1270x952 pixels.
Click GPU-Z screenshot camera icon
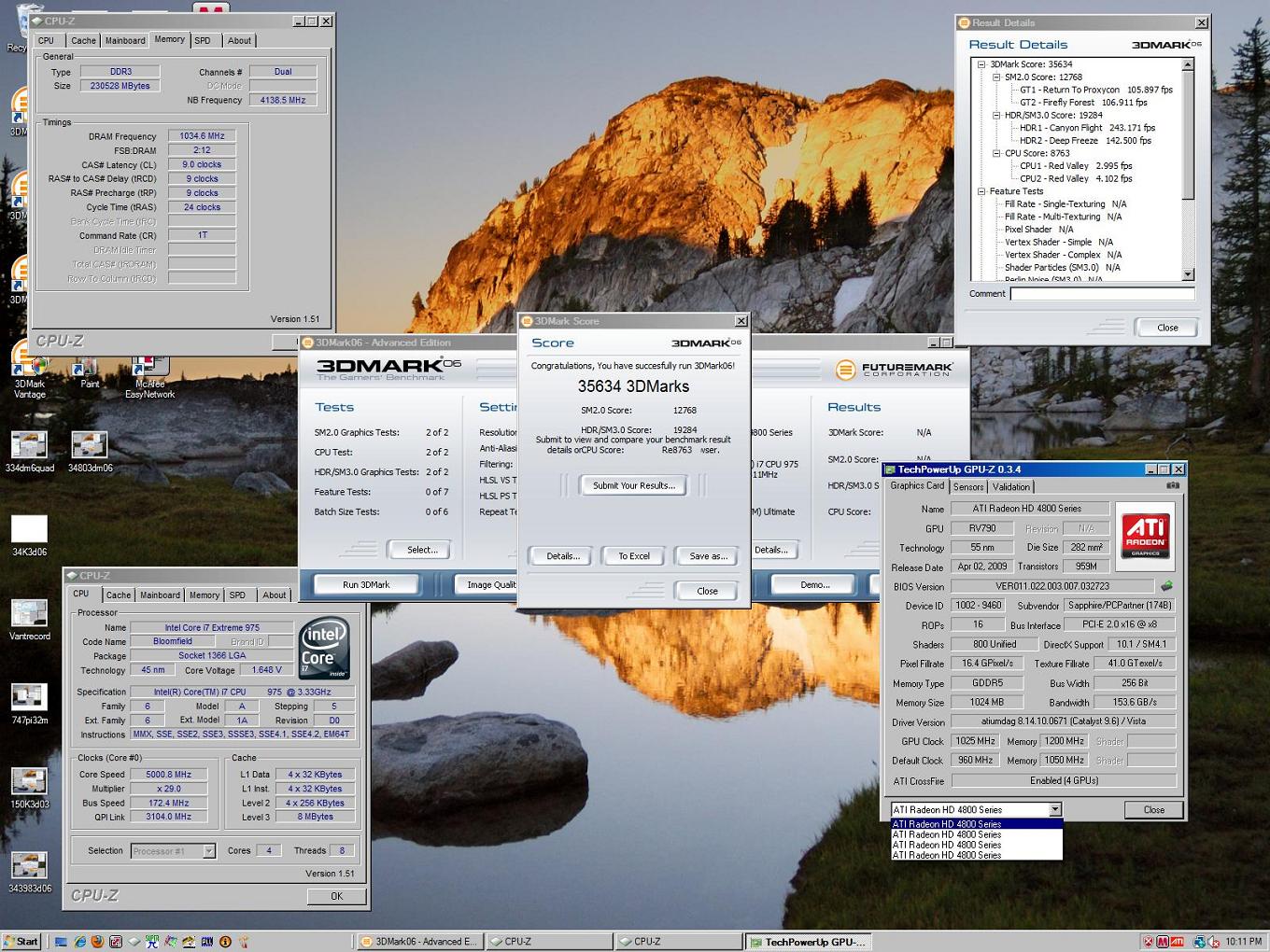(x=1173, y=485)
